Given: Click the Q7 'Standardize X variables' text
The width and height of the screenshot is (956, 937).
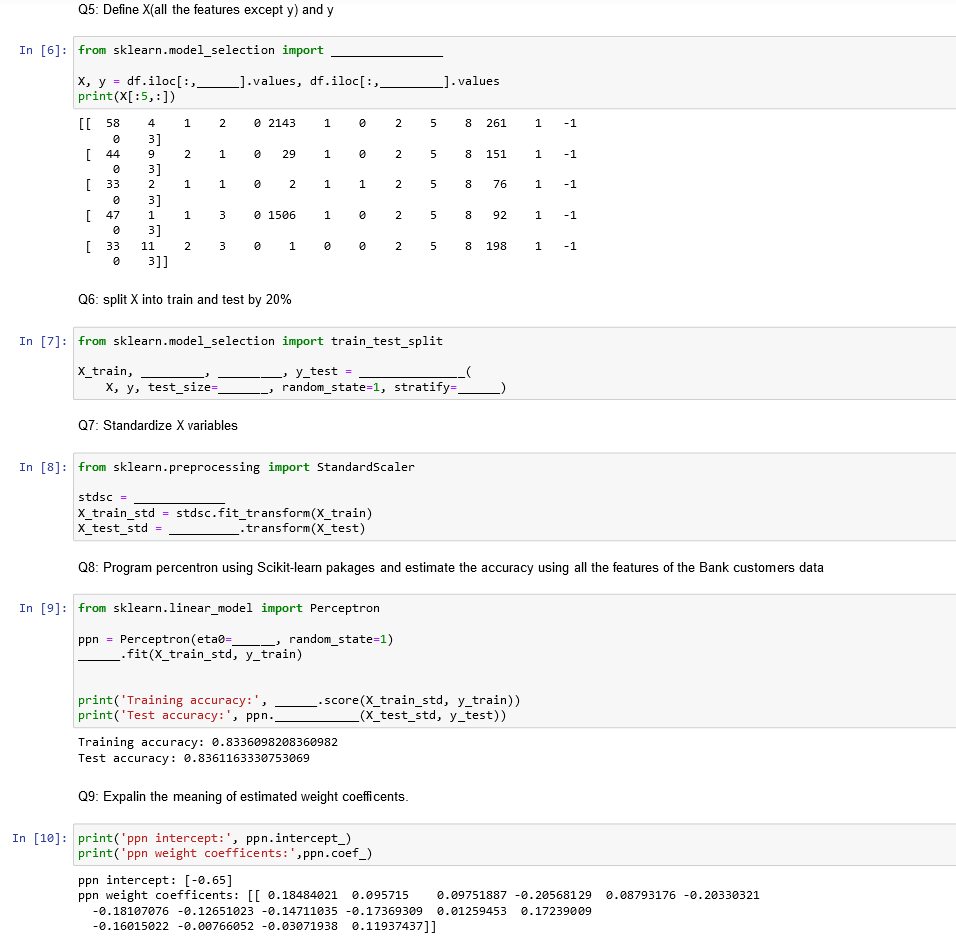Looking at the screenshot, I should [158, 426].
